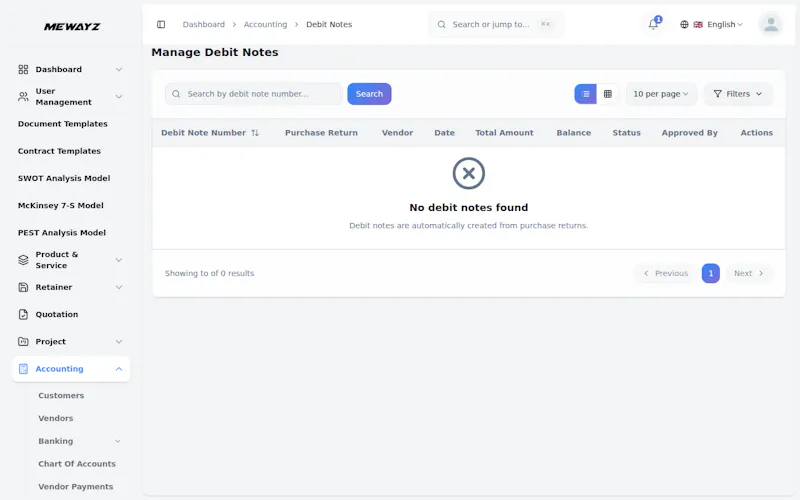800x500 pixels.
Task: Expand the Dashboard menu chevron
Action: tap(119, 69)
